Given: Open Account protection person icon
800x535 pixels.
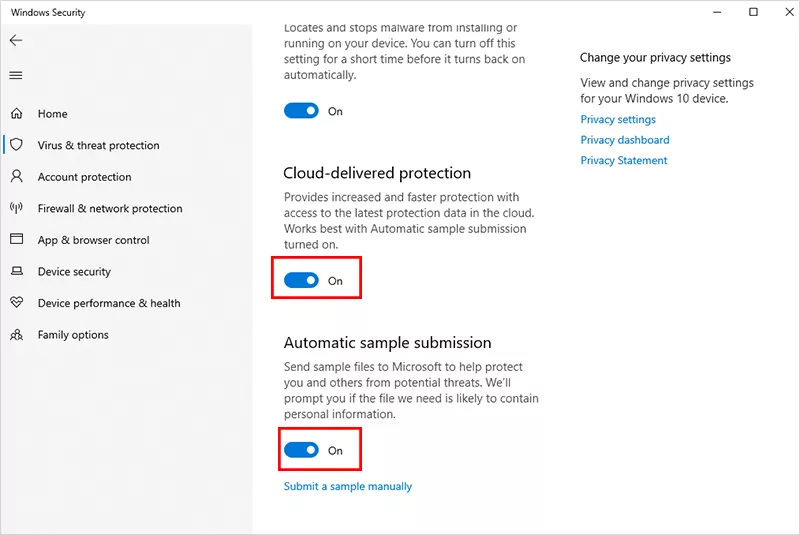Looking at the screenshot, I should tap(16, 177).
